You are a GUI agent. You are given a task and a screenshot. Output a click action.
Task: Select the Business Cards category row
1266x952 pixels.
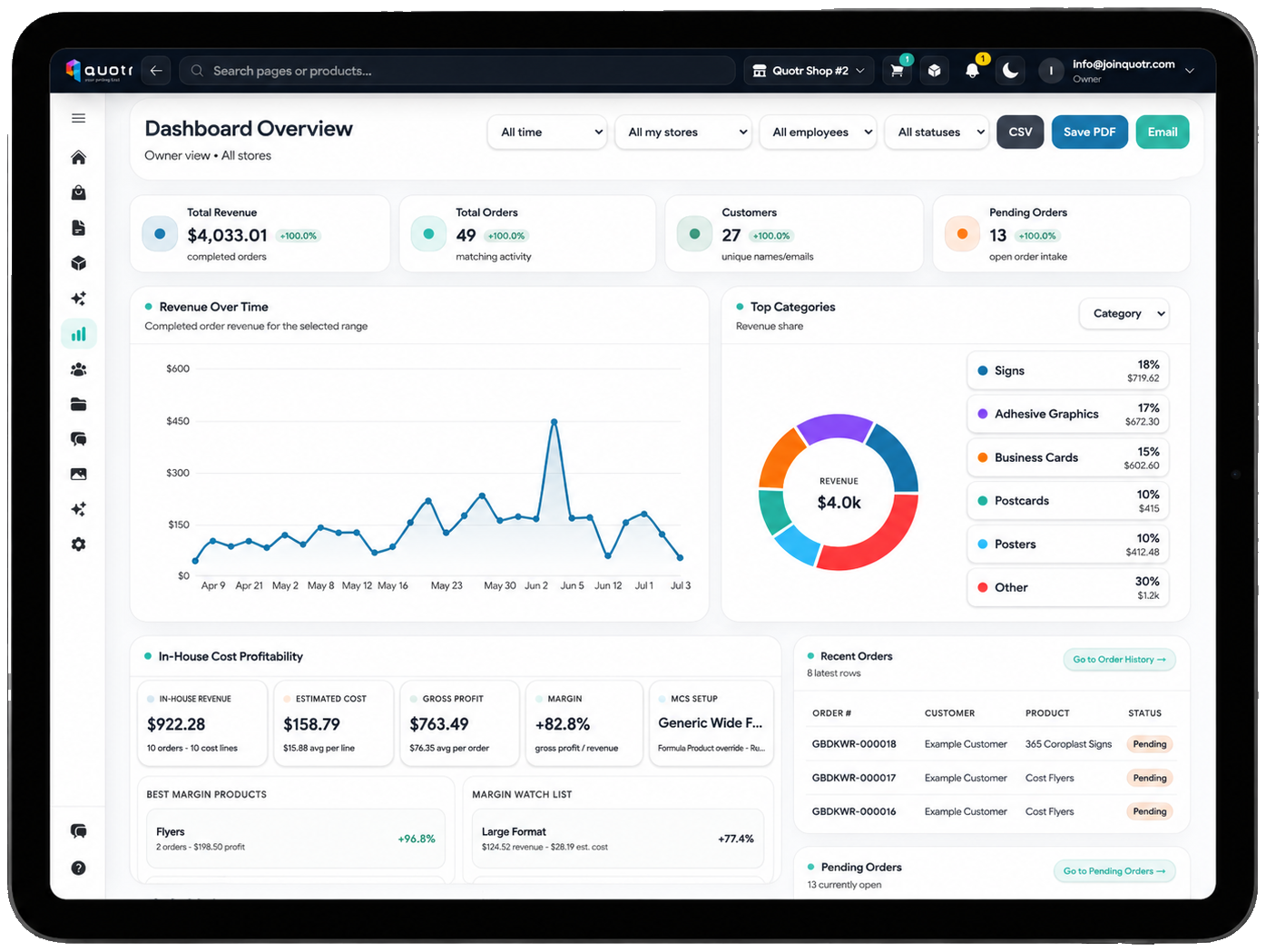click(x=1068, y=457)
